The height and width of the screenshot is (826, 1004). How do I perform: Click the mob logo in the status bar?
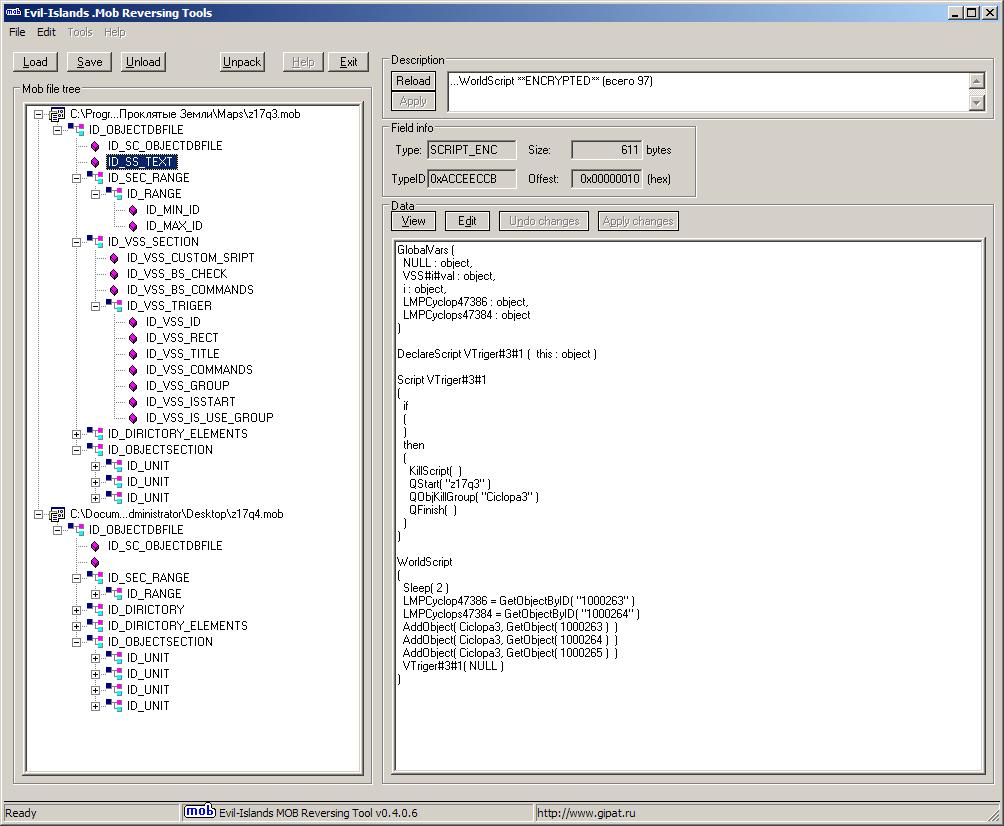coord(200,812)
